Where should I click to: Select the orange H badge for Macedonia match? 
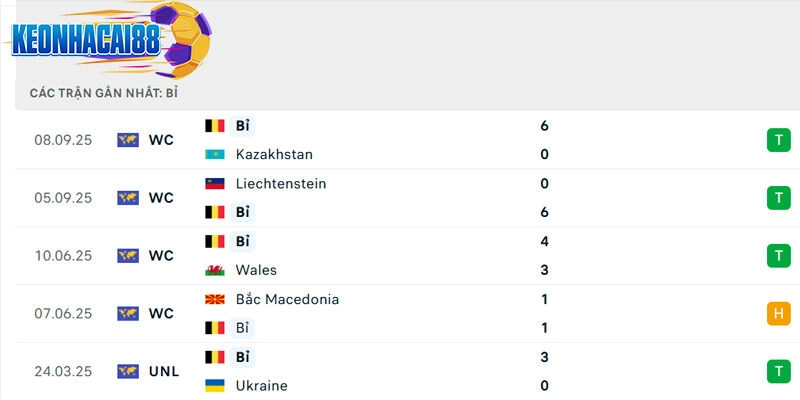[778, 314]
